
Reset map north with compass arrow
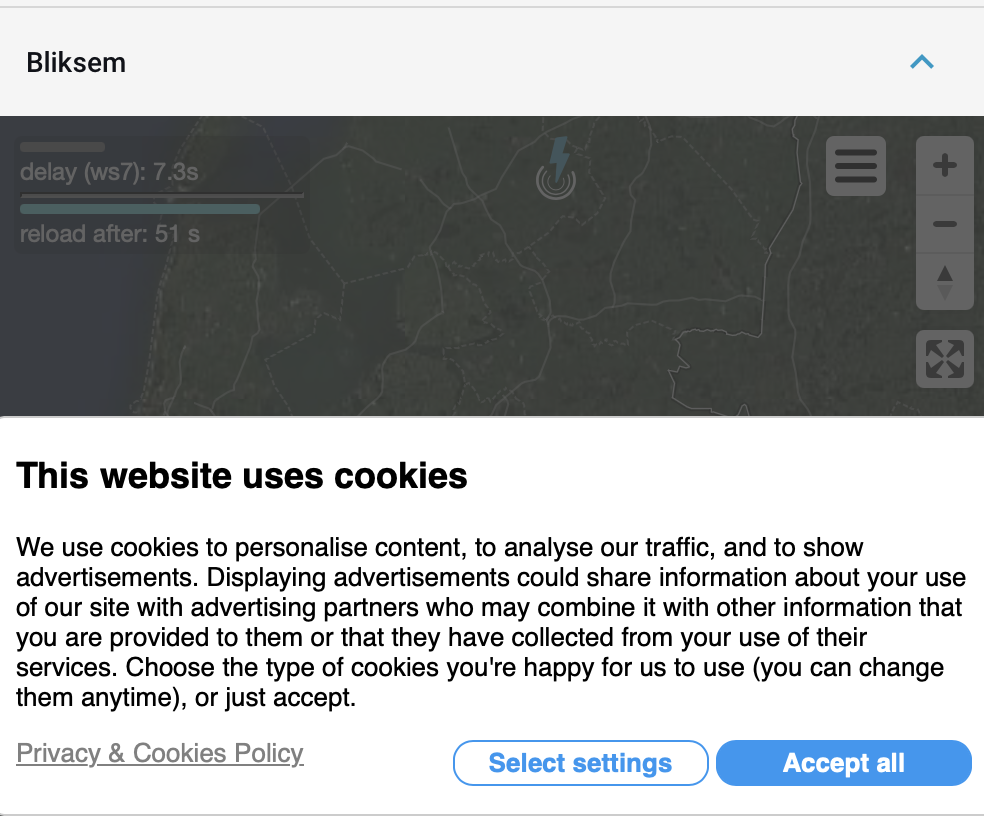(944, 281)
